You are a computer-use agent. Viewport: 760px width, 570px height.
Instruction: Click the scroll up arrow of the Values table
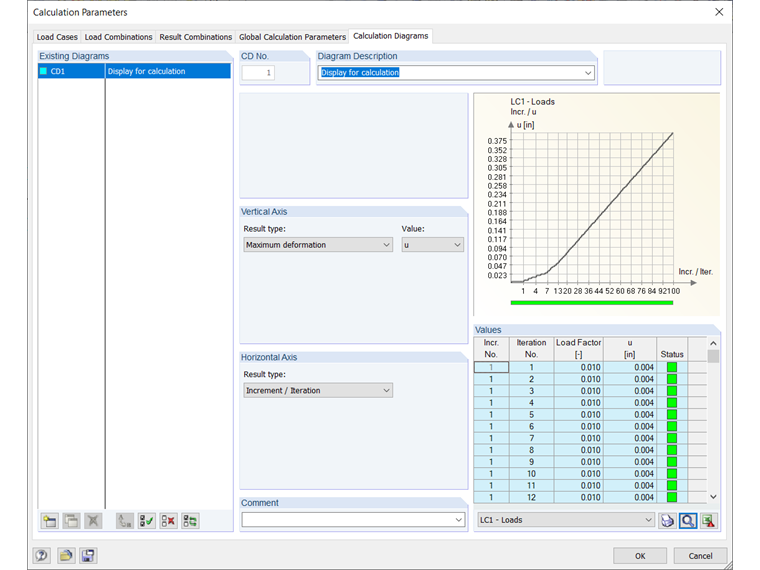713,343
